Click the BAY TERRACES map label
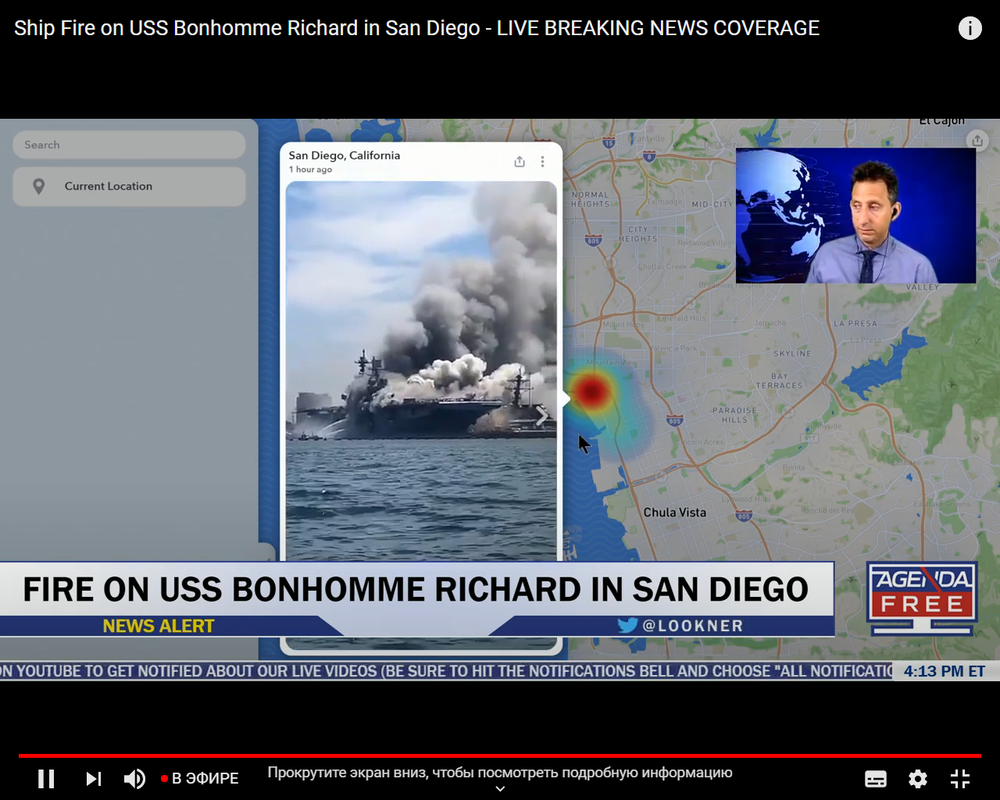This screenshot has height=800, width=1000. (779, 380)
